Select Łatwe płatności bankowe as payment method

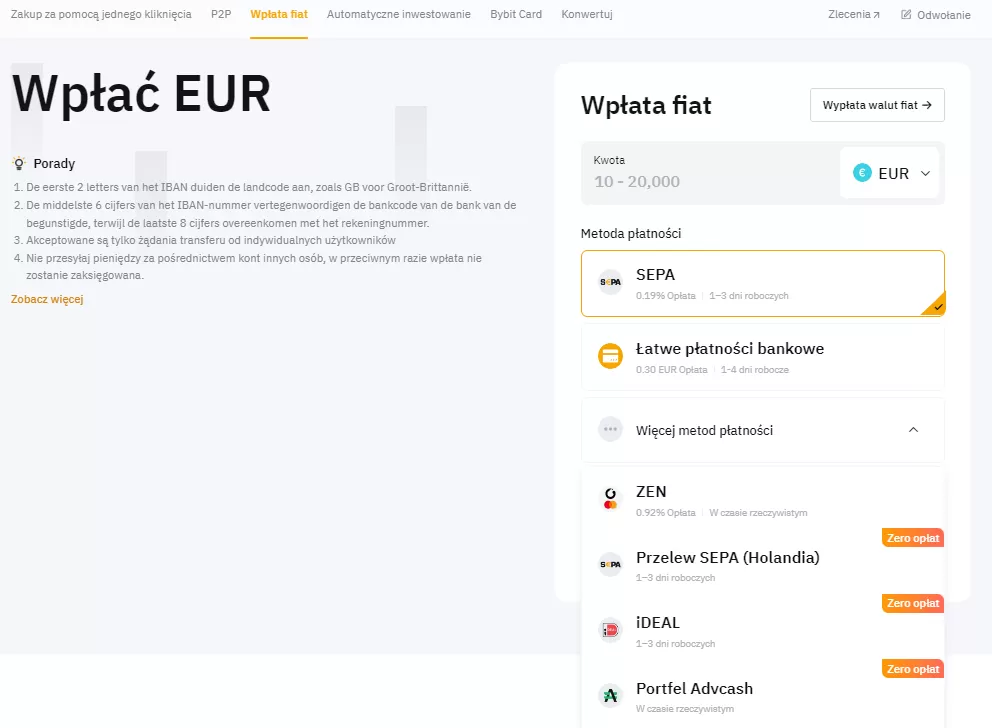pos(762,356)
